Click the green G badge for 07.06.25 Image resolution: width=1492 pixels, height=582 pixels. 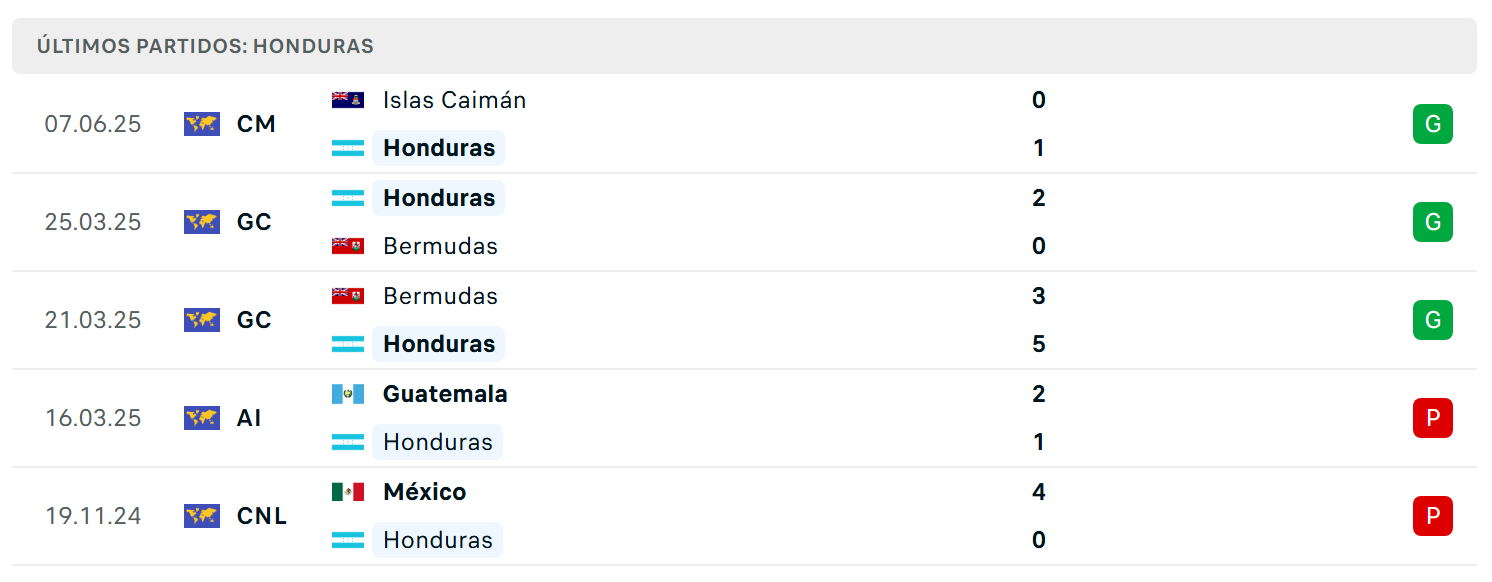[x=1433, y=124]
